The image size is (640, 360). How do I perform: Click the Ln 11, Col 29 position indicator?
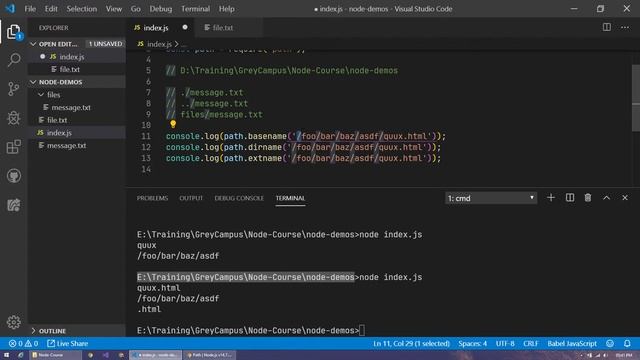coord(411,343)
